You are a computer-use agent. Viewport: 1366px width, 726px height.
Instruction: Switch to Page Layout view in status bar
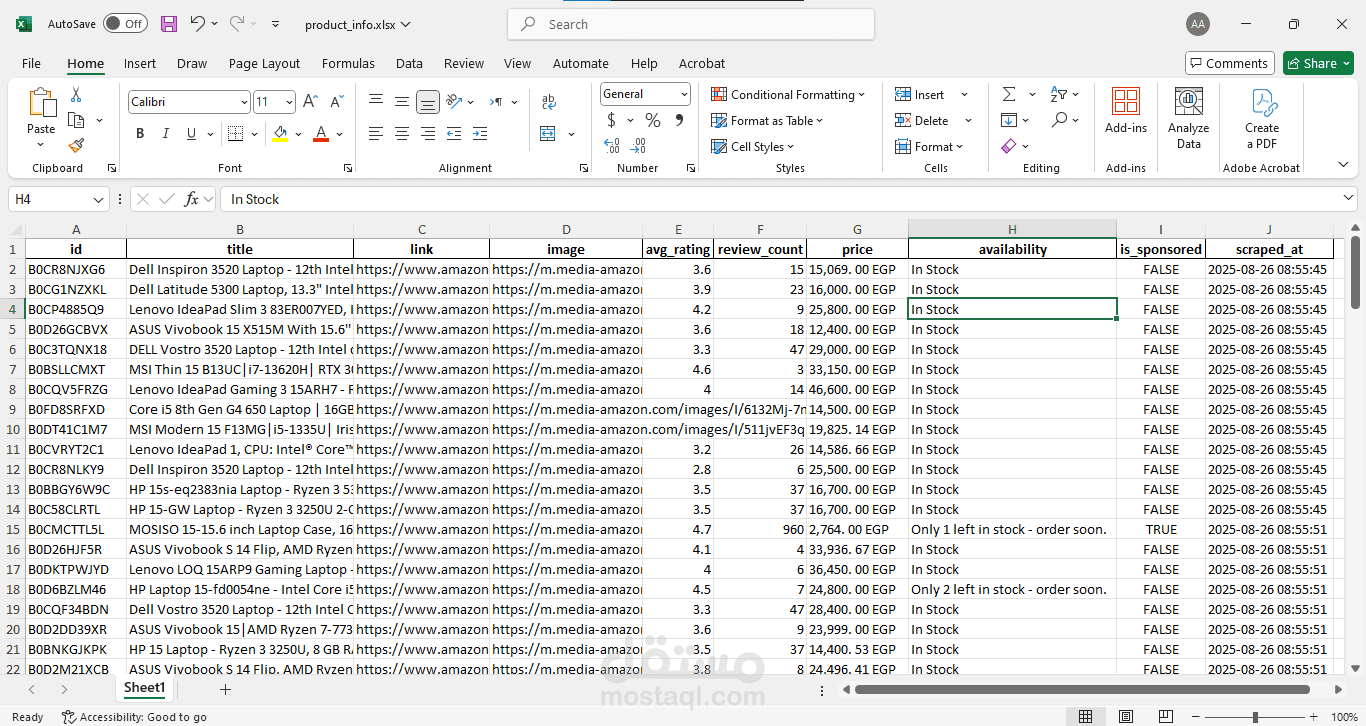1125,716
